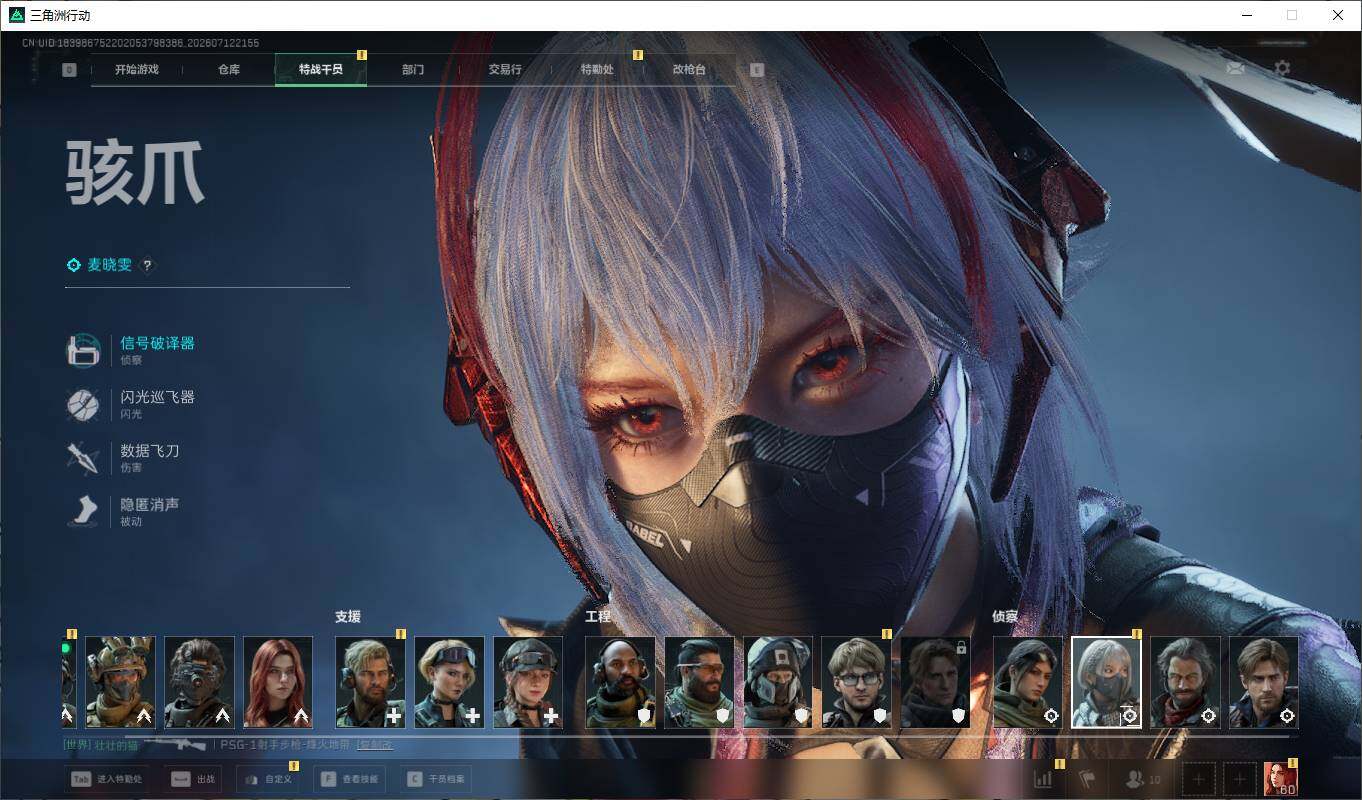1362x800 pixels.
Task: Open the 交易行 tab
Action: coord(505,70)
